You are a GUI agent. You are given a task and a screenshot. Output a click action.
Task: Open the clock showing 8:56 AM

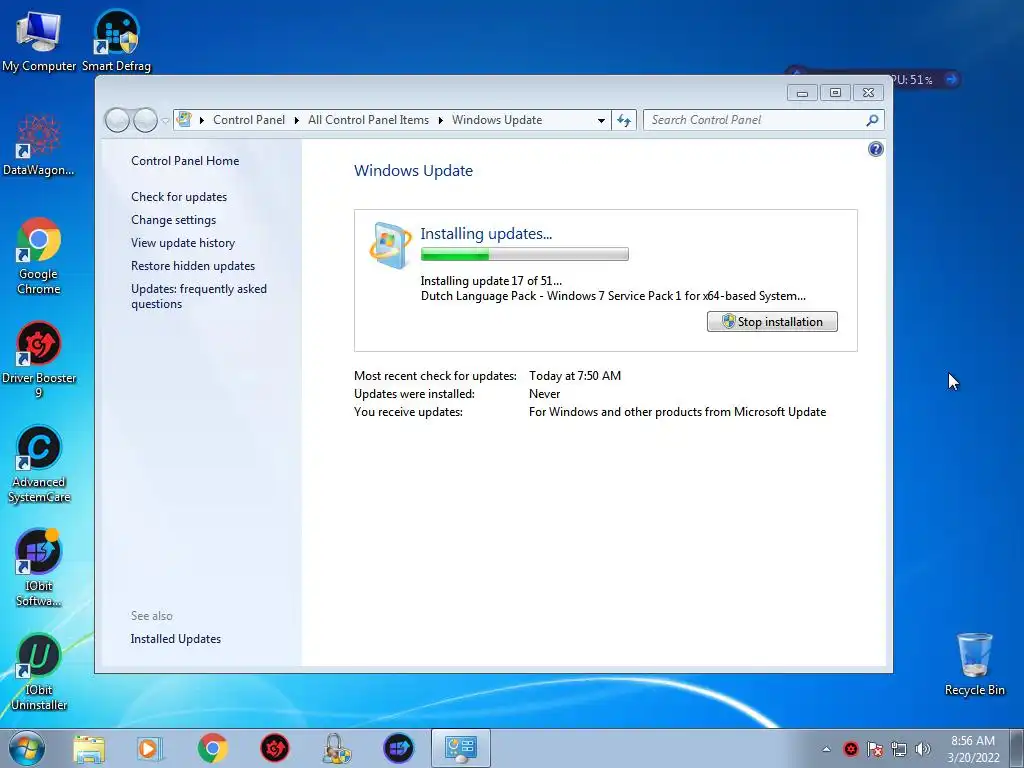(x=973, y=749)
